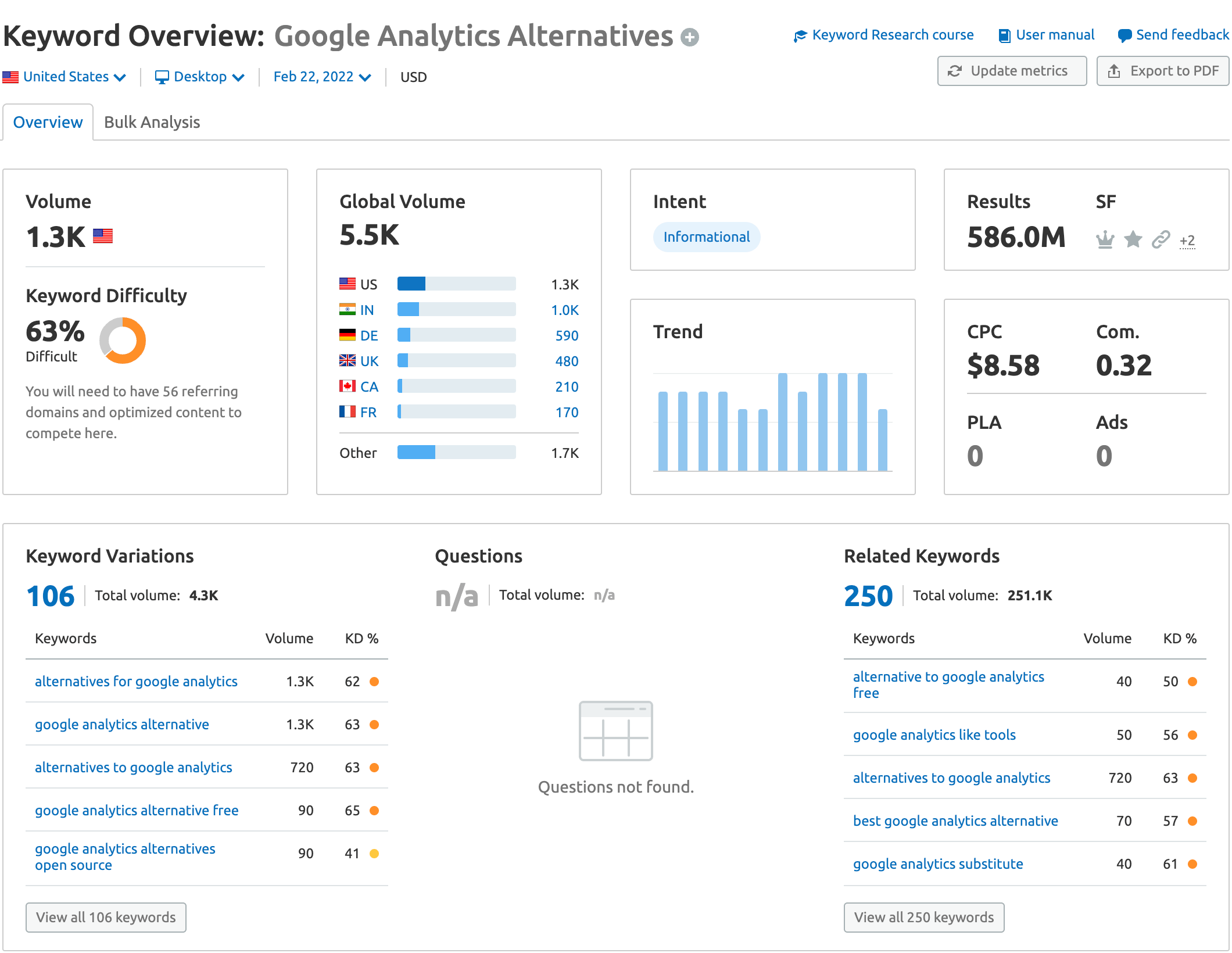The image size is (1232, 953).
Task: Click the crown SERP feature icon
Action: point(1105,239)
